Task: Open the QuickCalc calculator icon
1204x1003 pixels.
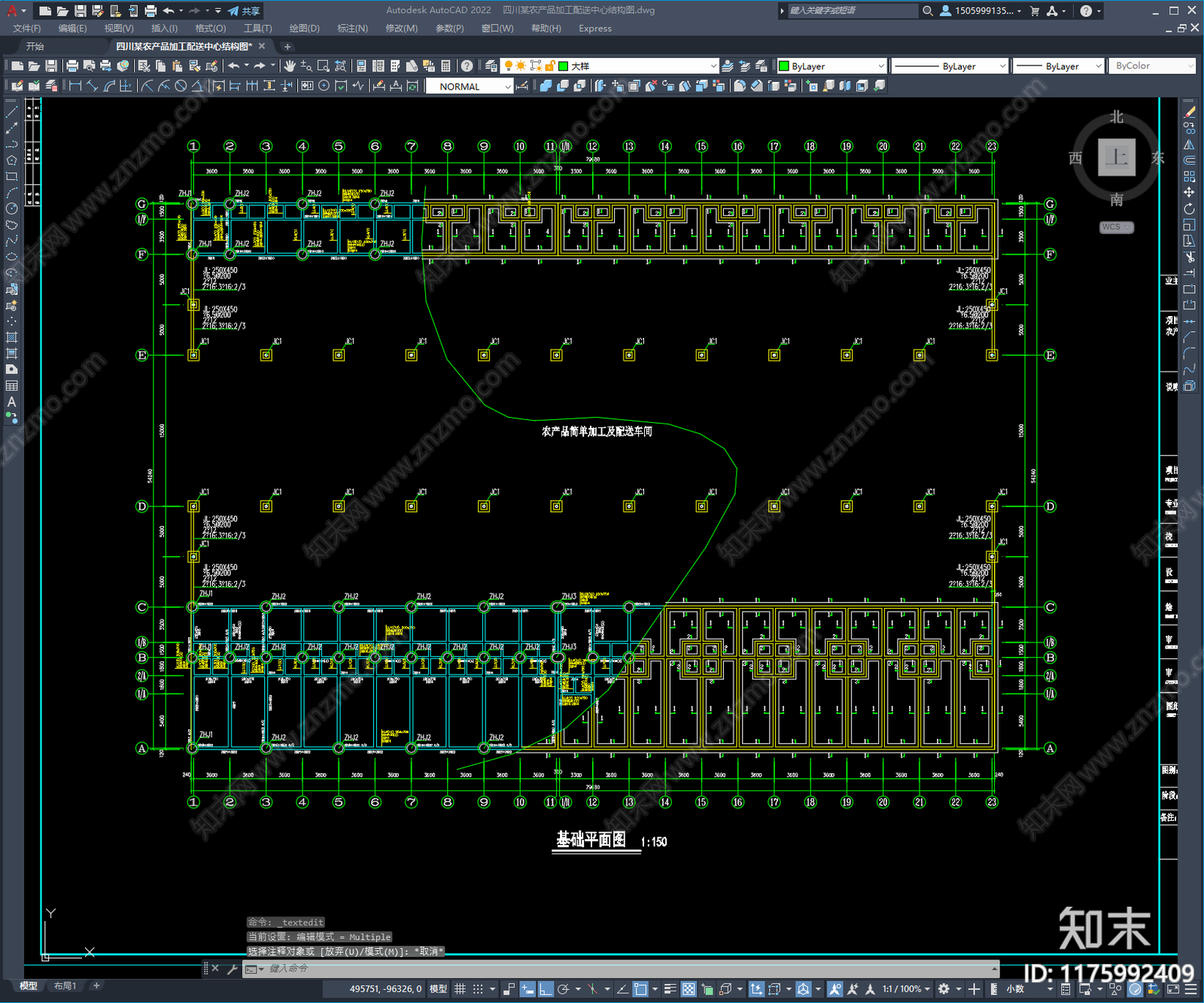Action: 445,66
